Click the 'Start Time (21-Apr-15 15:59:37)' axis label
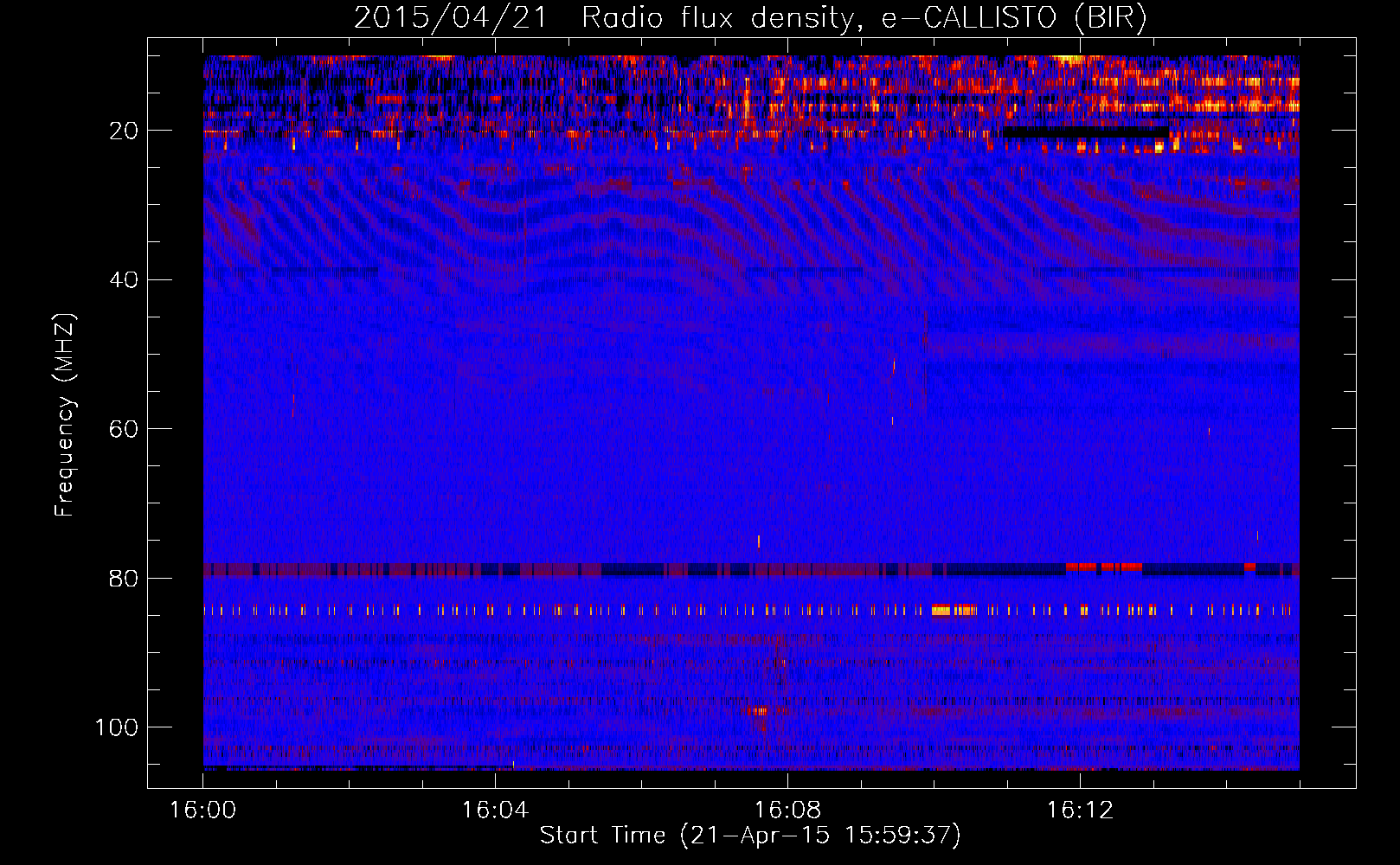The height and width of the screenshot is (865, 1400). click(x=750, y=836)
